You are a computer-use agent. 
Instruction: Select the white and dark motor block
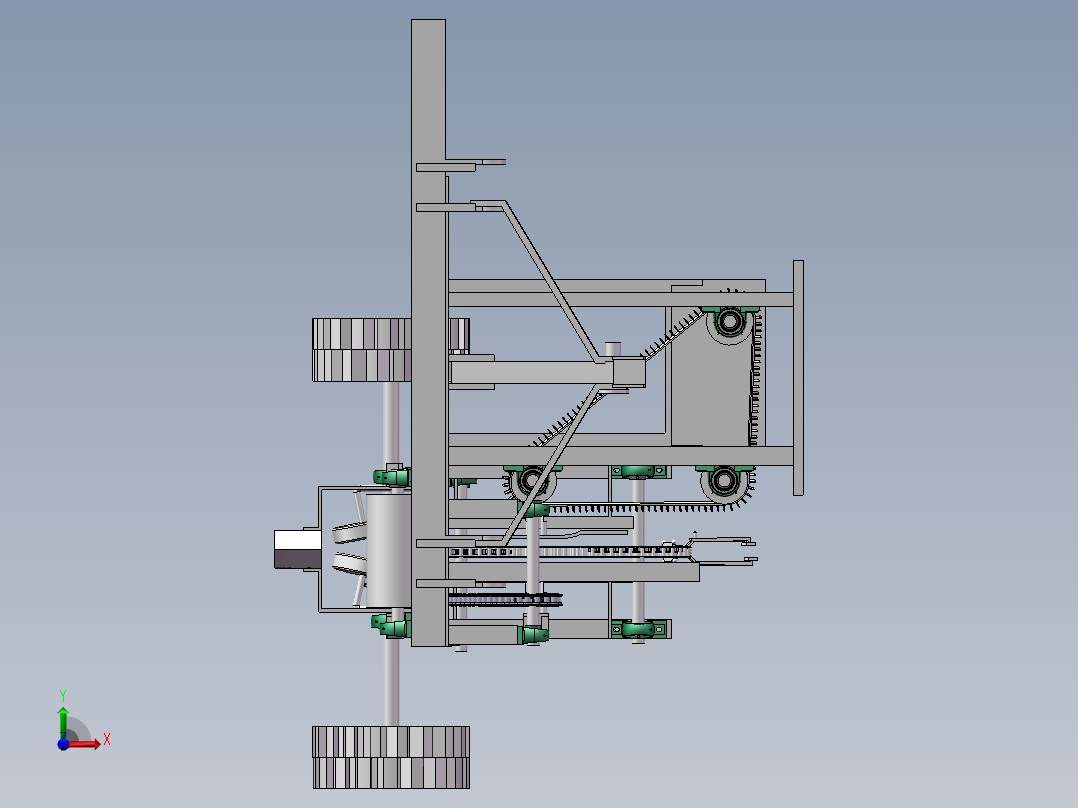click(x=298, y=549)
